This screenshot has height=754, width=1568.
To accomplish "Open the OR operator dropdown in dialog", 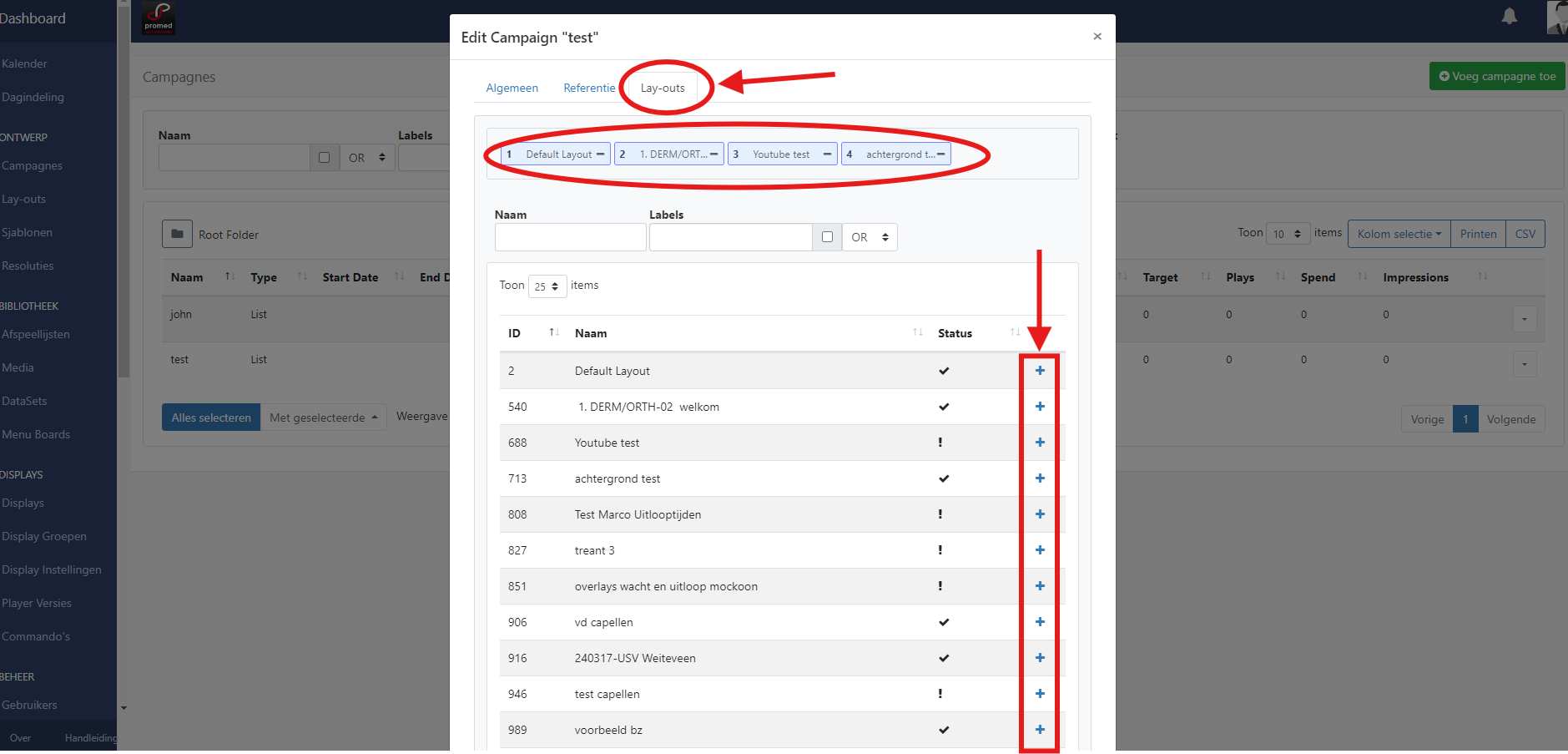I will [x=870, y=237].
